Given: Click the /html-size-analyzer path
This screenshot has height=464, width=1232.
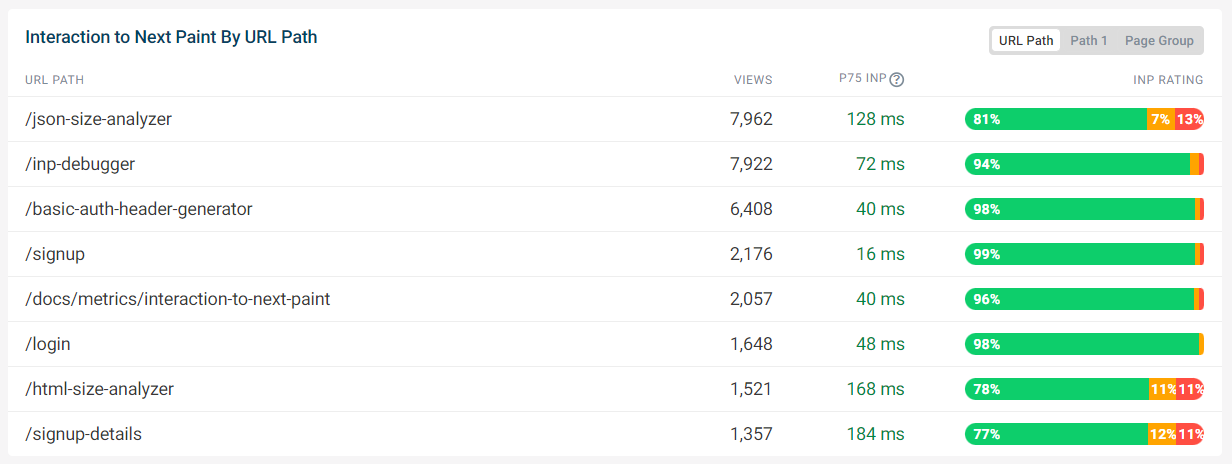Looking at the screenshot, I should [x=99, y=389].
